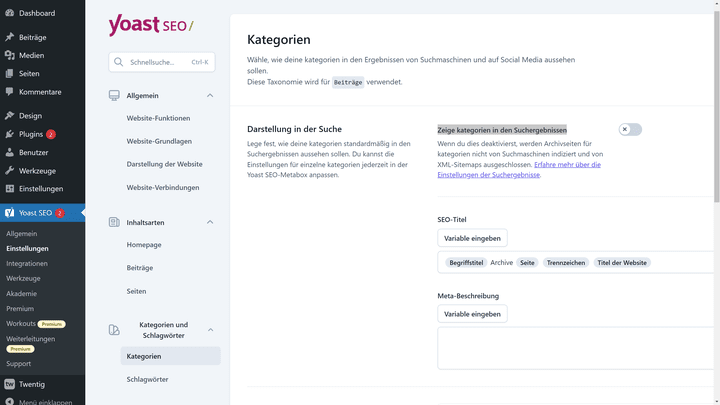Image resolution: width=720 pixels, height=405 pixels.
Task: Select Kategorien in Yoast navigation
Action: pyautogui.click(x=170, y=356)
